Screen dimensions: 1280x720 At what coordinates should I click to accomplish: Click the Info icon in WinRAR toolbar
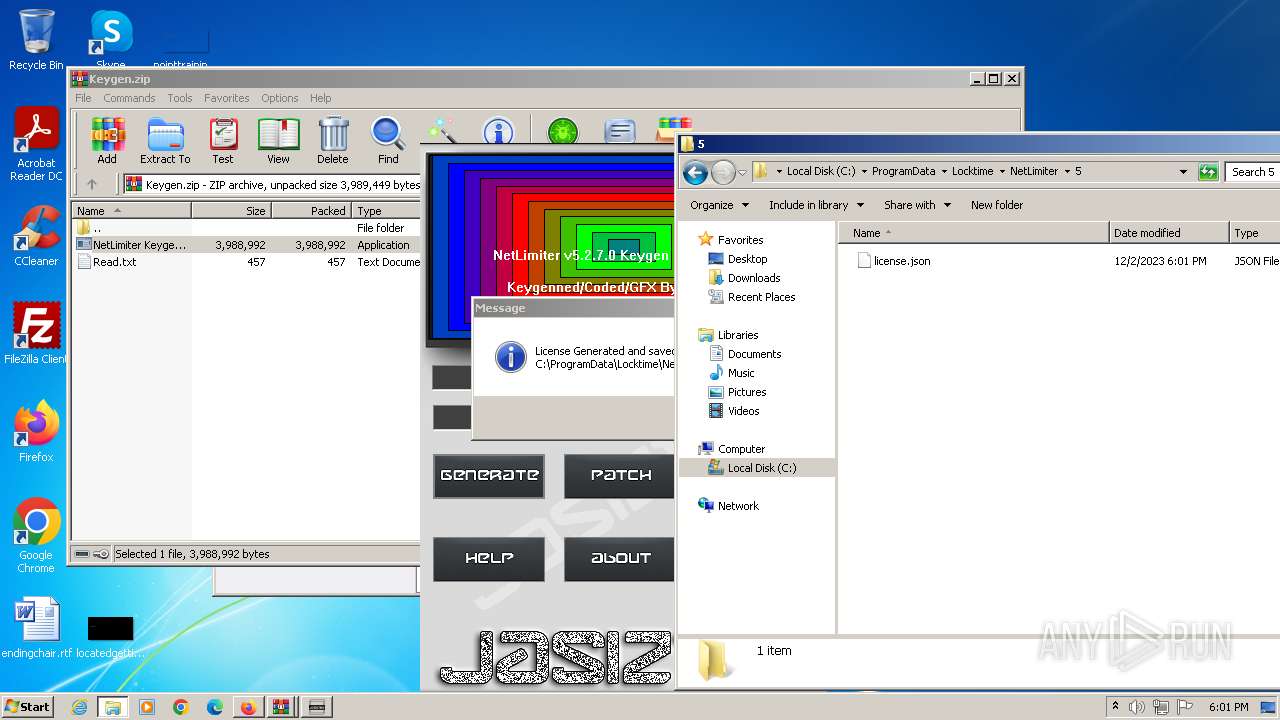click(x=498, y=131)
